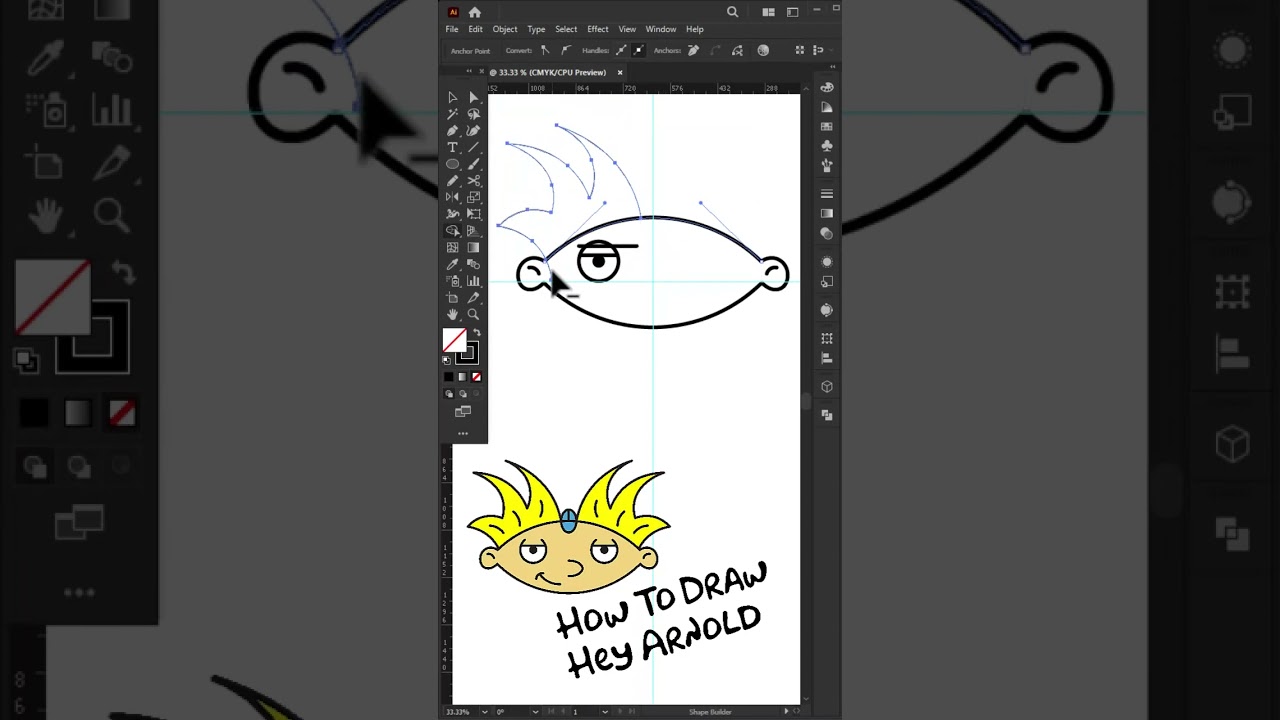Swap fill and stroke arrows

478,332
